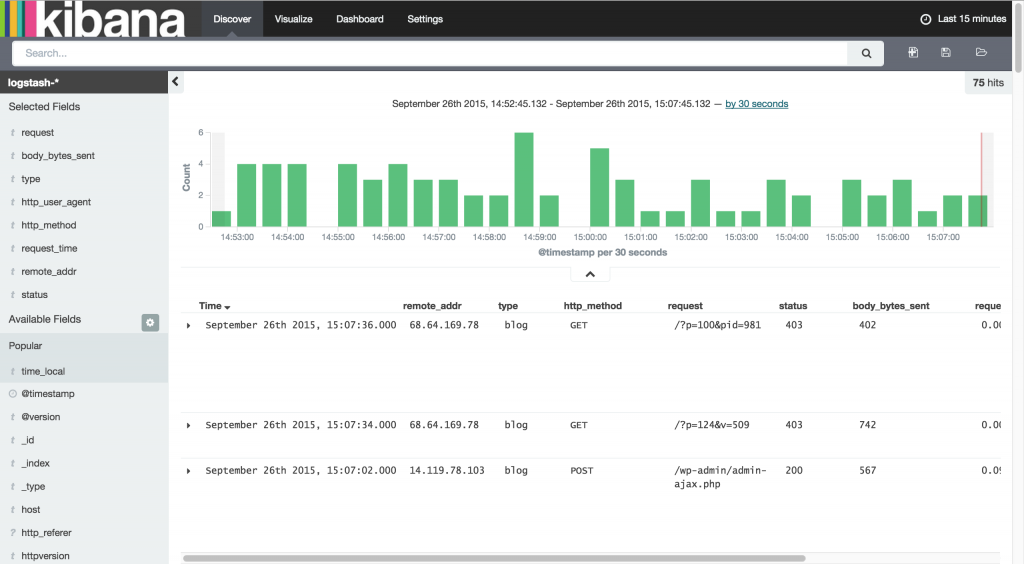
Task: Click the POST method cell
Action: 581,471
